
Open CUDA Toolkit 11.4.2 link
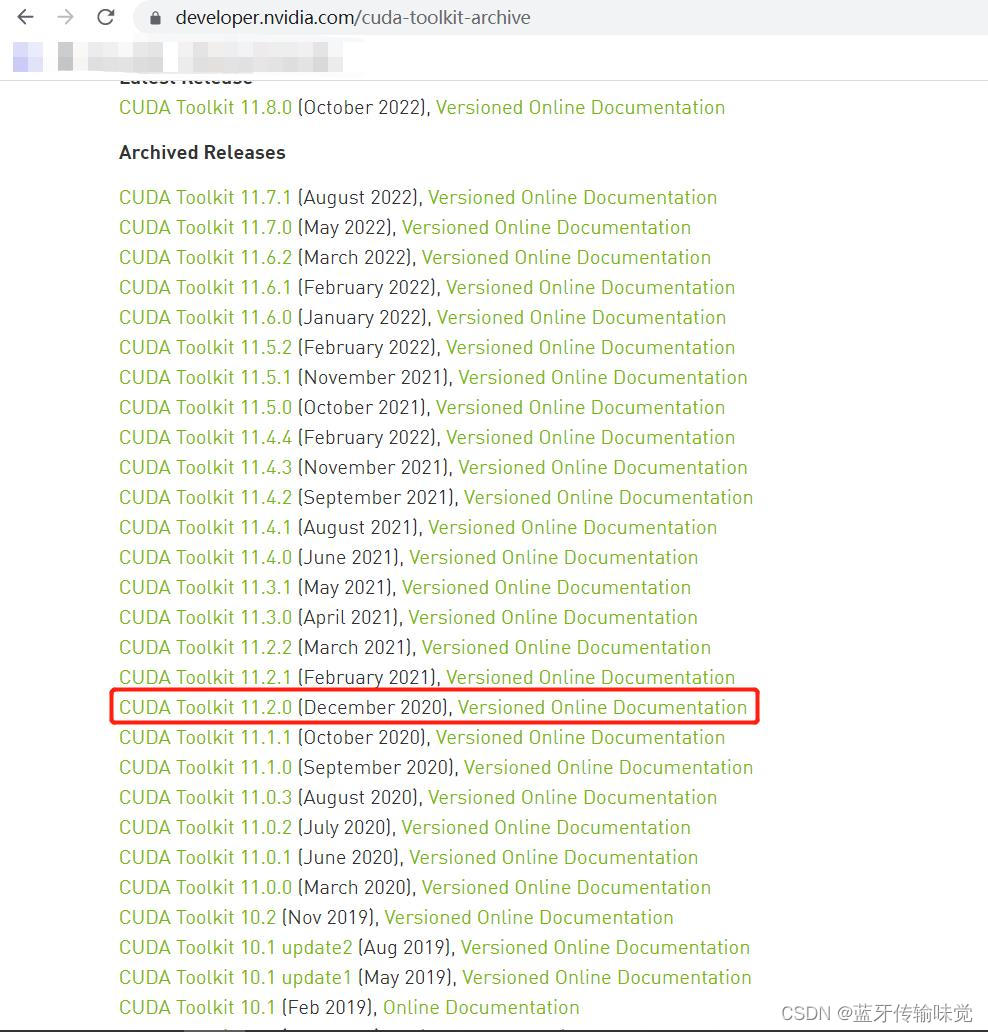(x=205, y=498)
